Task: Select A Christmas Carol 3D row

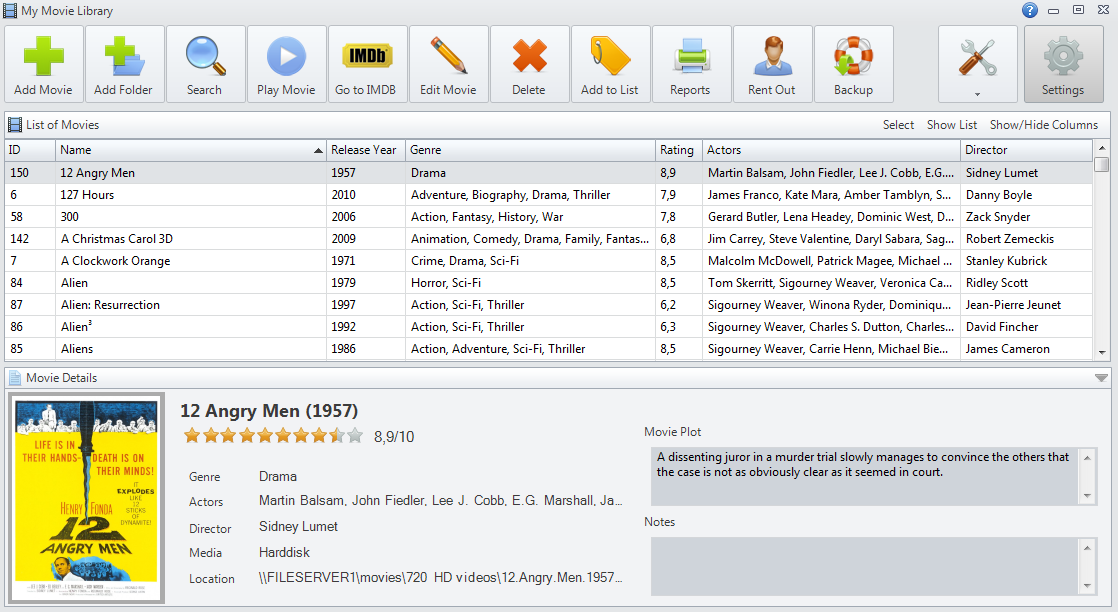Action: [x=548, y=239]
